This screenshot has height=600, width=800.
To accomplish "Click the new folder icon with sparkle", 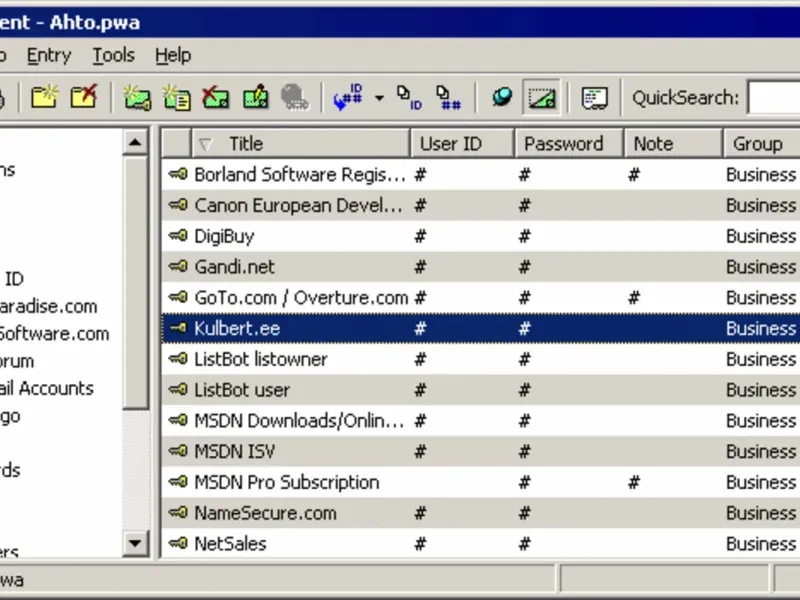I will (44, 96).
